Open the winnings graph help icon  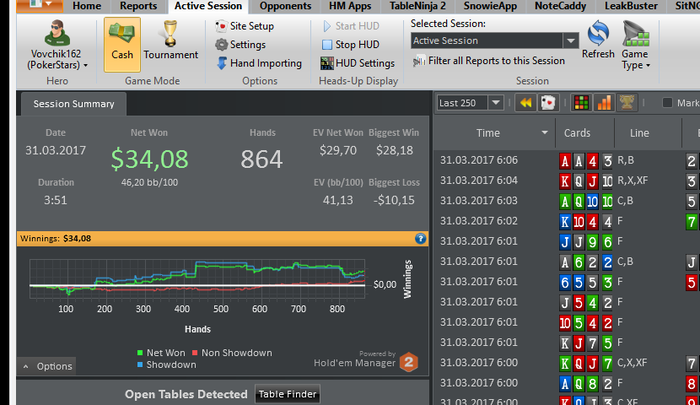[x=420, y=238]
